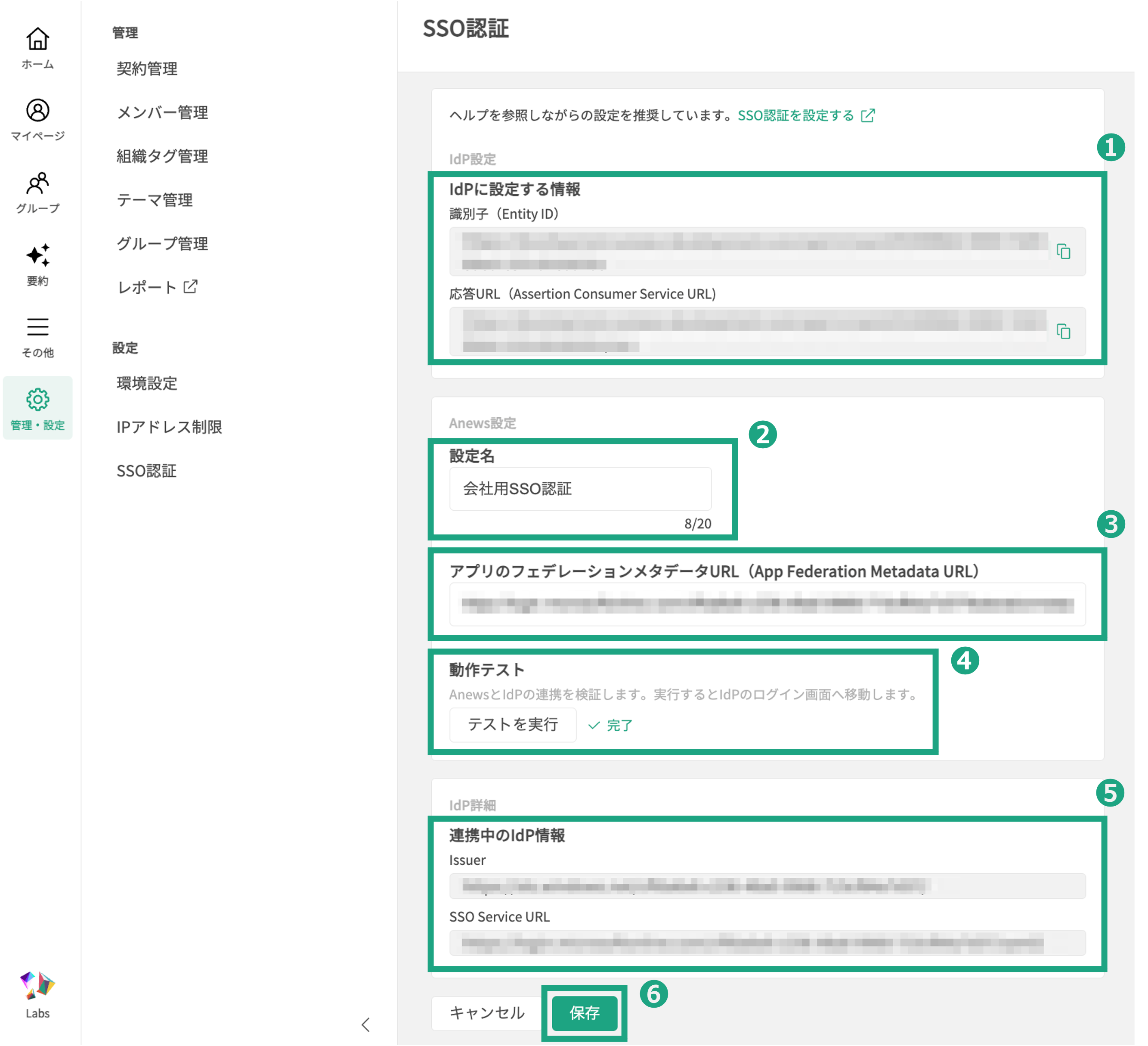
Task: Click the App Federation Metadata URL field
Action: click(x=767, y=604)
